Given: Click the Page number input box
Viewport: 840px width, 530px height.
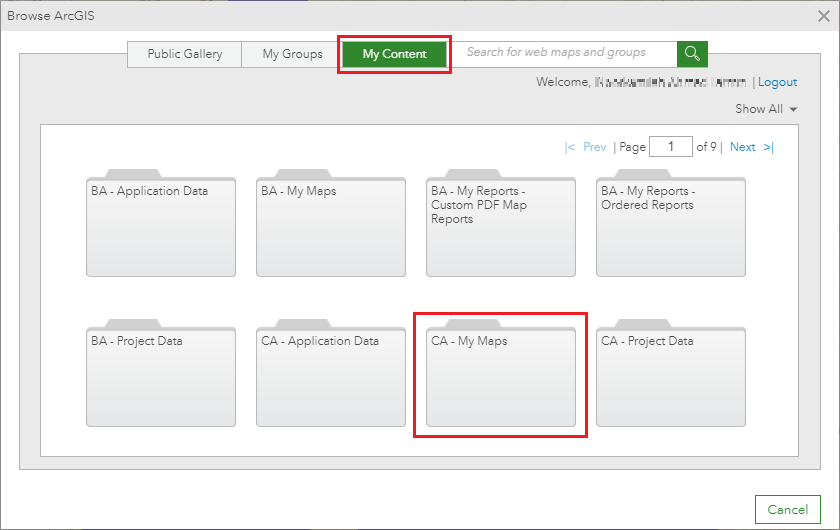Looking at the screenshot, I should (671, 147).
